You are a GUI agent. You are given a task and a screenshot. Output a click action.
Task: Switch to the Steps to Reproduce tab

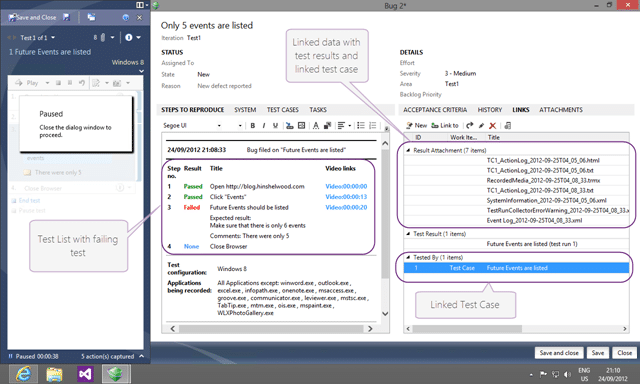(192, 110)
